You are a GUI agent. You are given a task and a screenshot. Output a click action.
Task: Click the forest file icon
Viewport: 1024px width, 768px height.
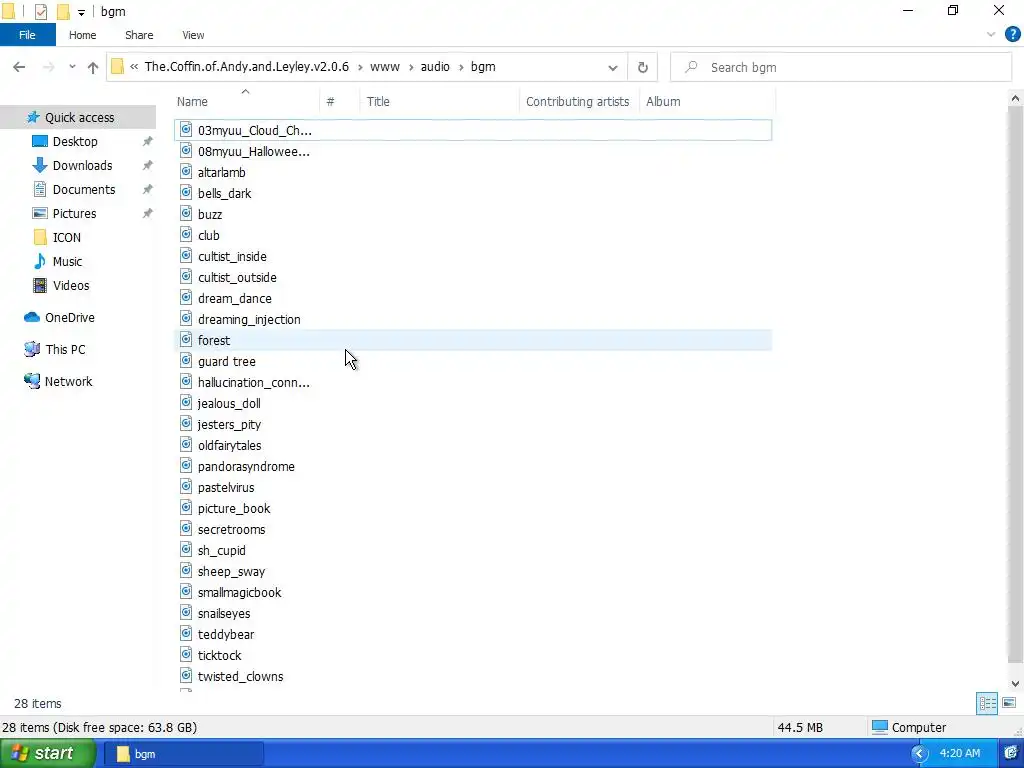pos(186,340)
